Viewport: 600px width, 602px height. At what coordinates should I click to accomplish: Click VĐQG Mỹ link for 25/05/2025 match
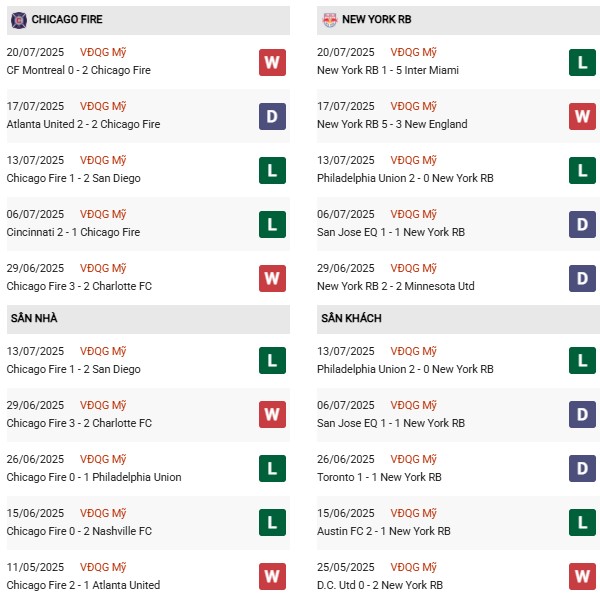(x=414, y=567)
